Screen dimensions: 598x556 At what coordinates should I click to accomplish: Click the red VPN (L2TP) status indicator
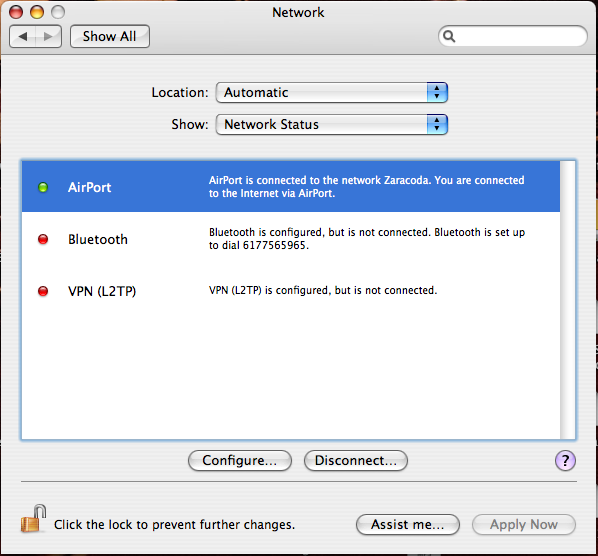(x=43, y=291)
